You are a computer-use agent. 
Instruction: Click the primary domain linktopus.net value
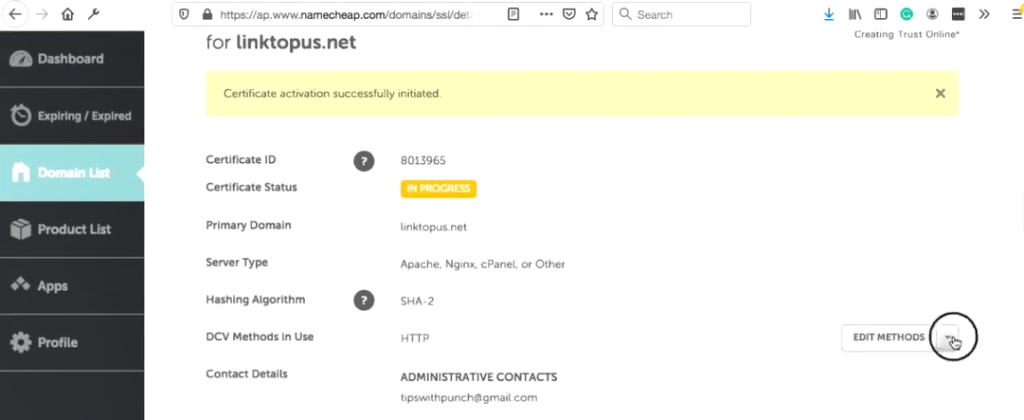[x=434, y=227]
